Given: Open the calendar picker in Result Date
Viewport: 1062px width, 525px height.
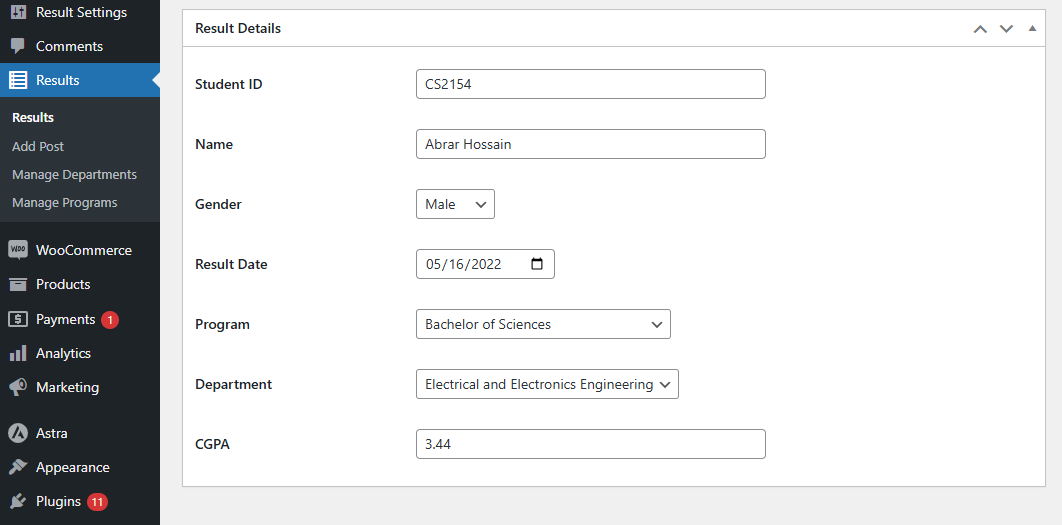Looking at the screenshot, I should 537,264.
